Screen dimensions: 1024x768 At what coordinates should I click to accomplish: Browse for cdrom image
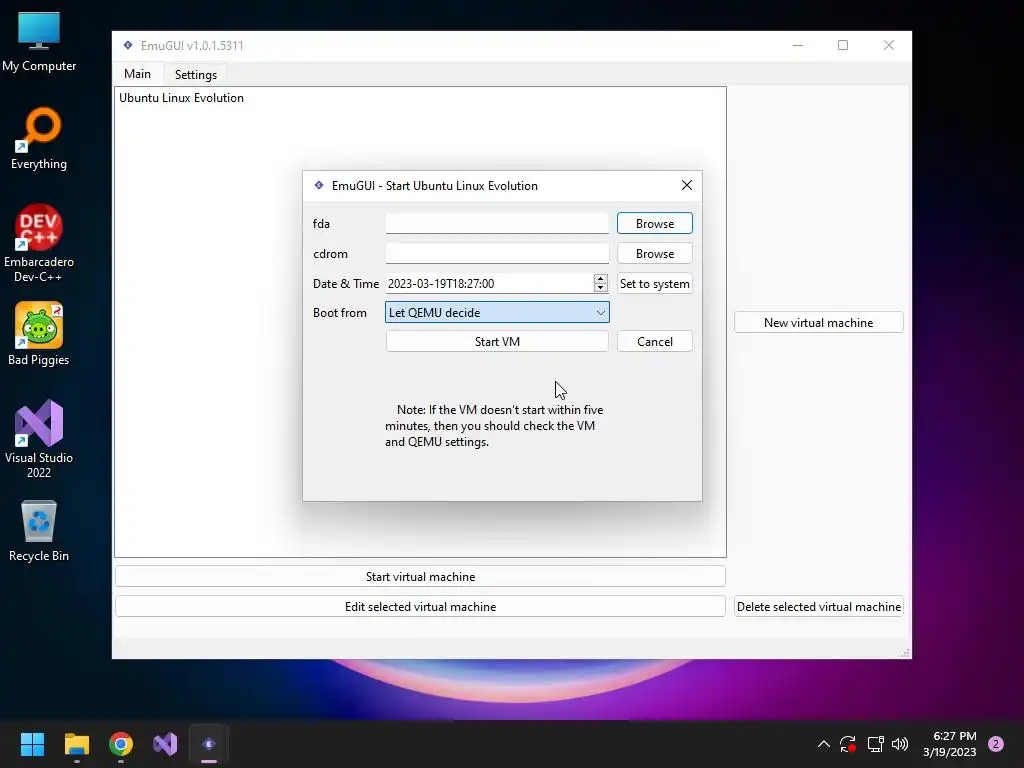pos(654,253)
